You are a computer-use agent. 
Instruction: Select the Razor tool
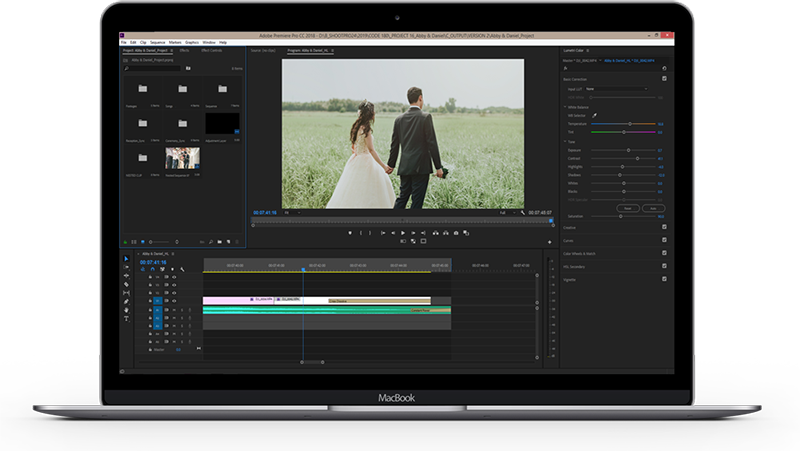[126, 284]
